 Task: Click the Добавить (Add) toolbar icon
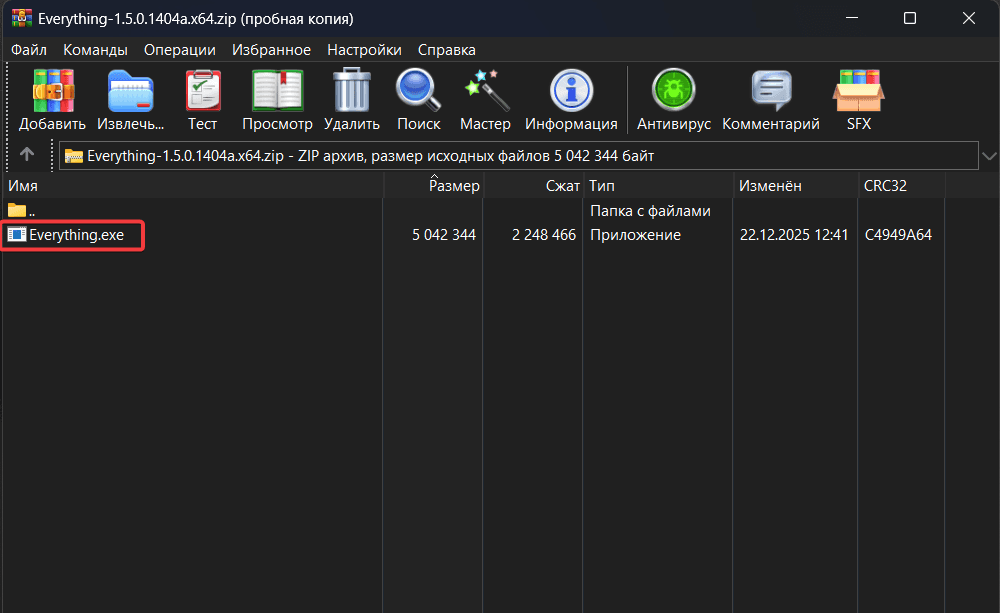point(53,91)
